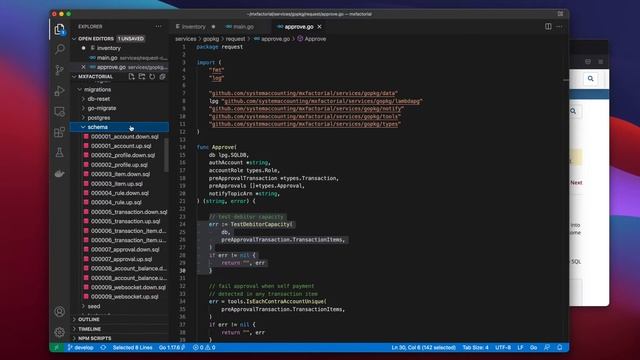Click the synchronize changes status icon

[x=103, y=347]
